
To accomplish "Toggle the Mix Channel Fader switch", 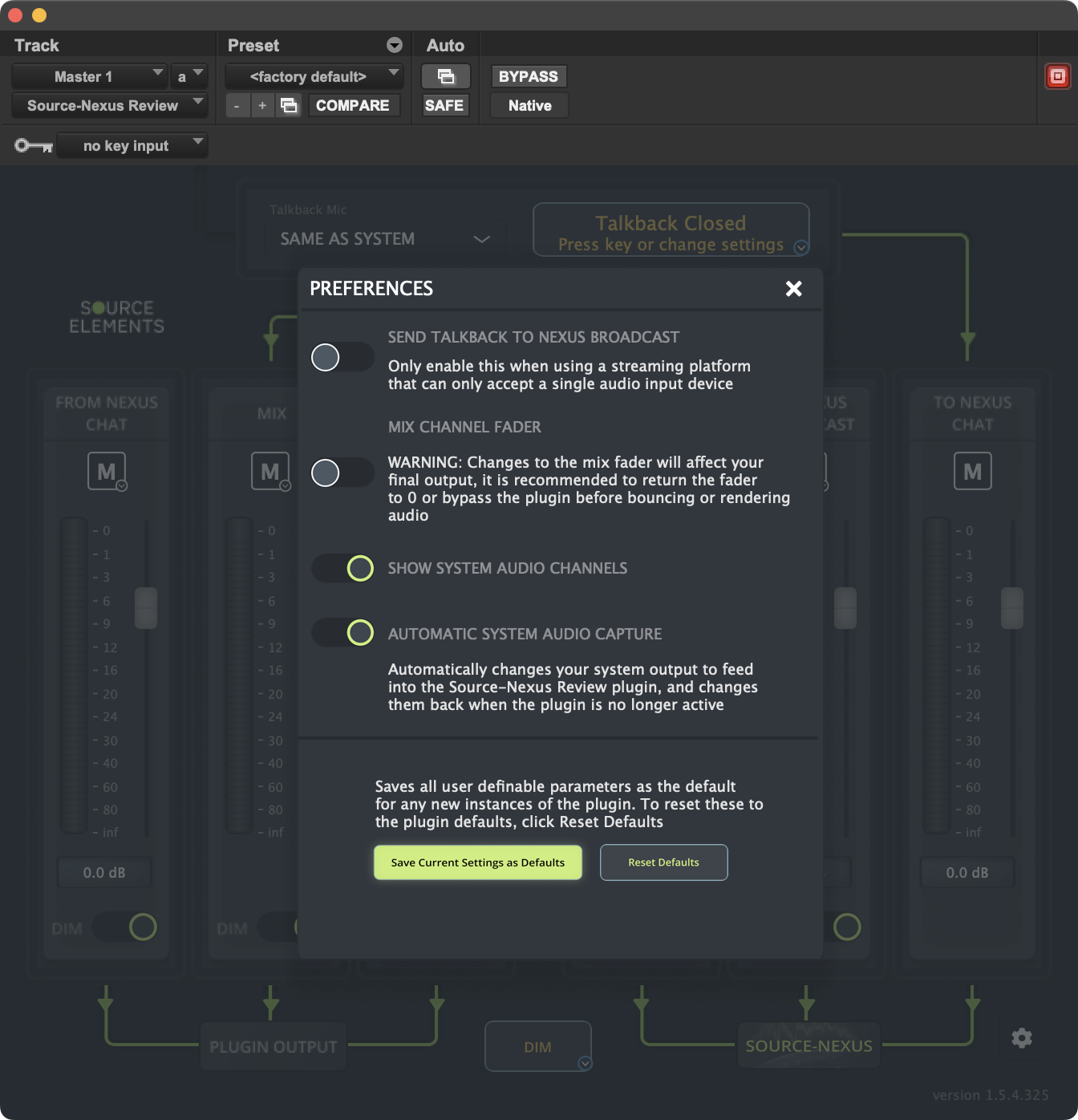I will point(342,473).
